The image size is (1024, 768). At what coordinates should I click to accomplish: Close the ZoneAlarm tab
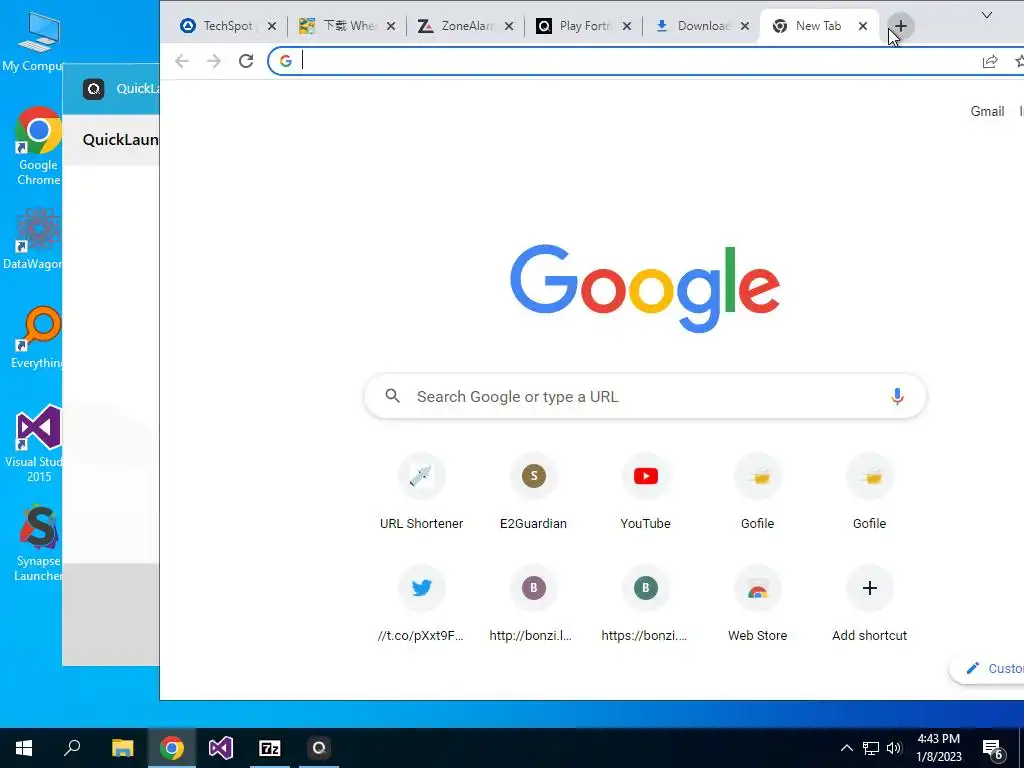(x=509, y=26)
